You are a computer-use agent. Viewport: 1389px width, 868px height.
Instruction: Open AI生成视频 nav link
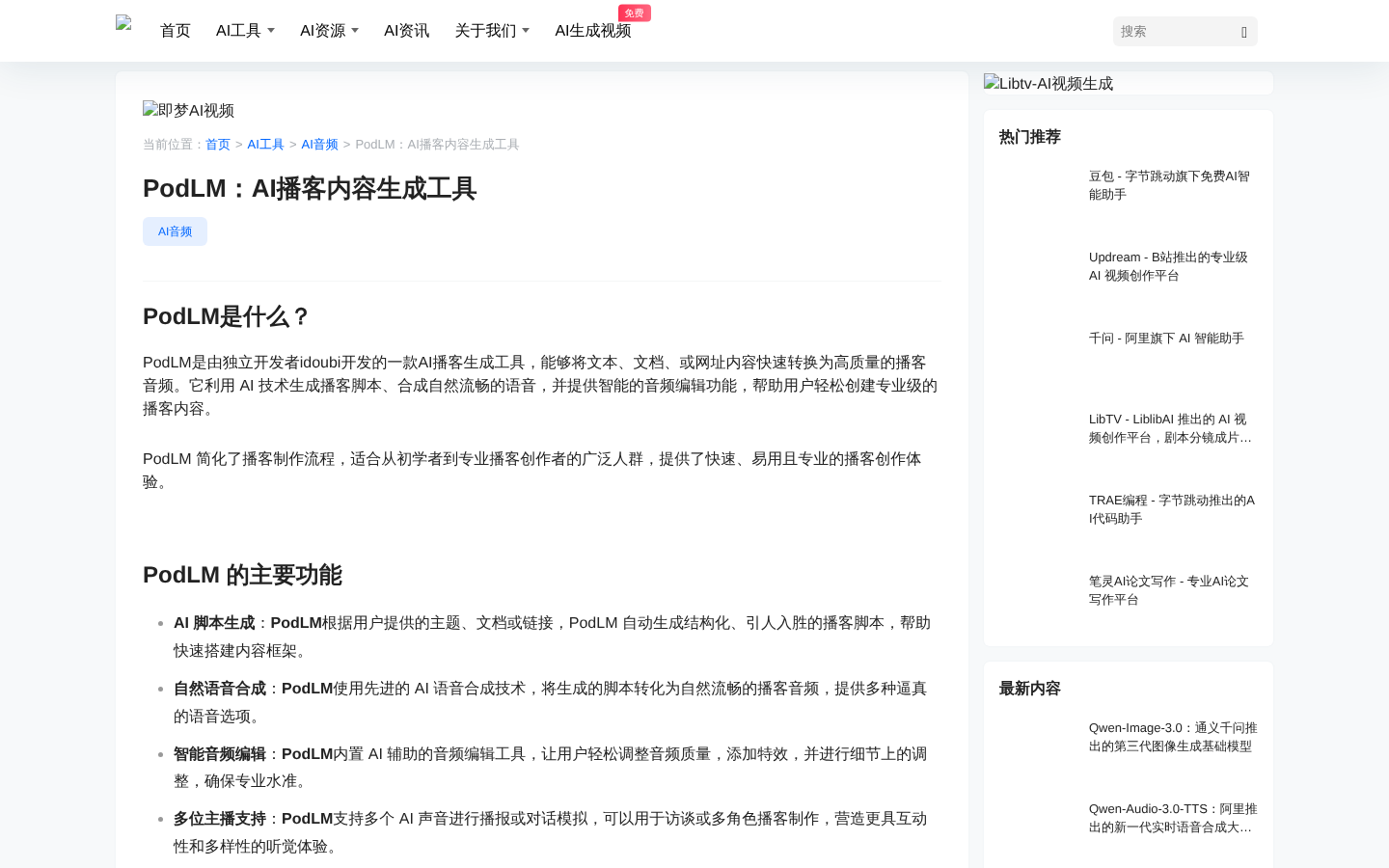tap(592, 31)
